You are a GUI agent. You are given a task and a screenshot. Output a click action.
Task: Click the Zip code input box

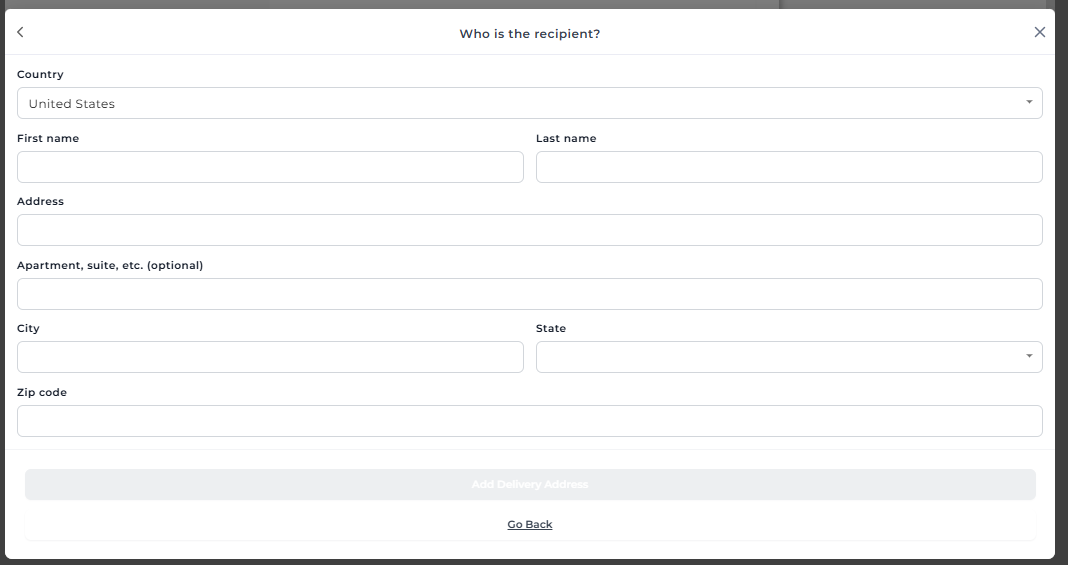point(529,421)
